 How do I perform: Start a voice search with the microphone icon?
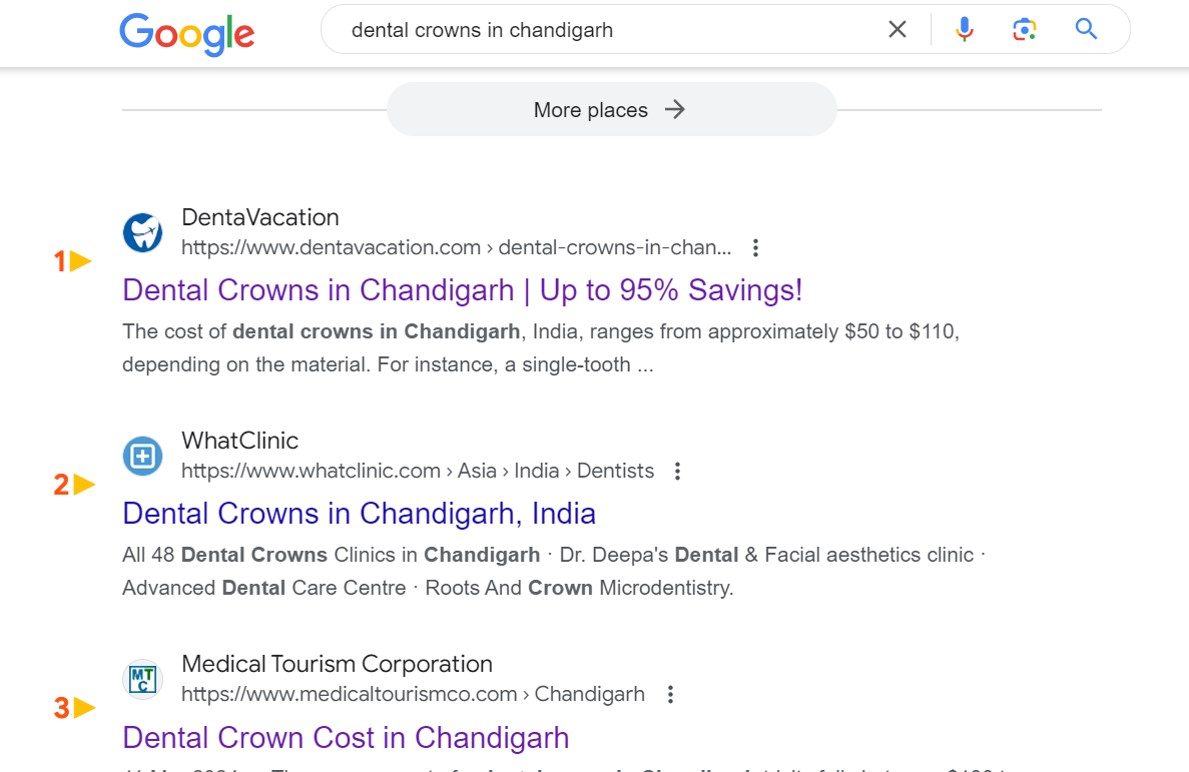point(963,29)
